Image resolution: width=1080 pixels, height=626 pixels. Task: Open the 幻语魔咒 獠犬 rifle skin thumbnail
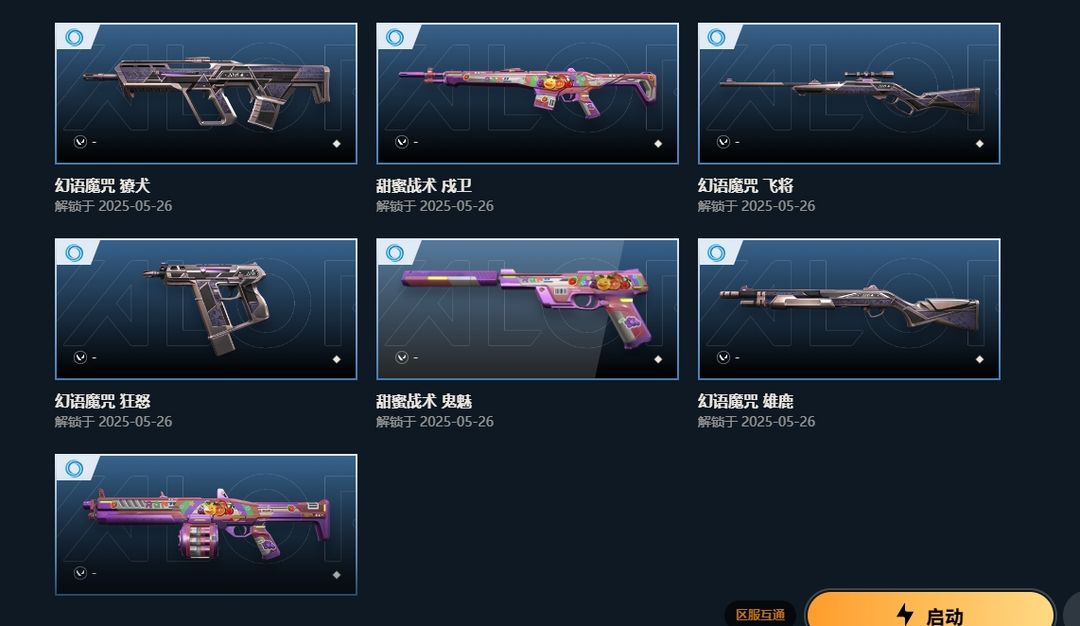click(x=206, y=94)
